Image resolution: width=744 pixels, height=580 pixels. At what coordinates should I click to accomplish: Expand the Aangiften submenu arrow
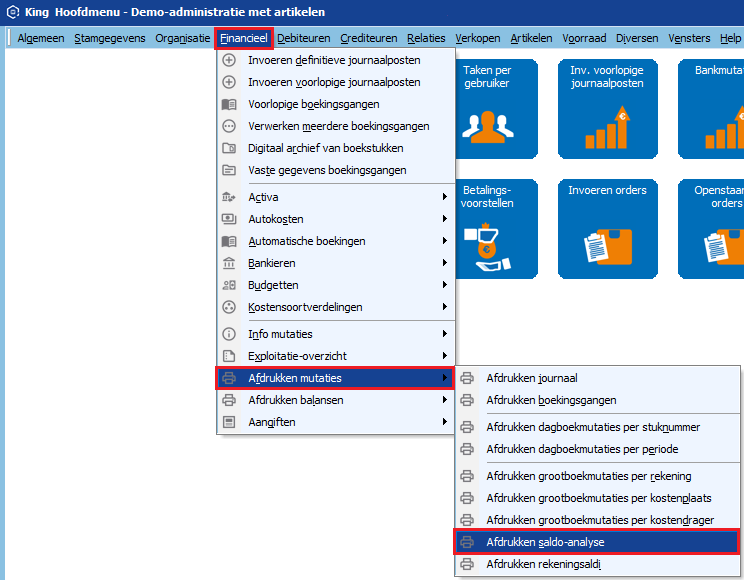pos(444,422)
